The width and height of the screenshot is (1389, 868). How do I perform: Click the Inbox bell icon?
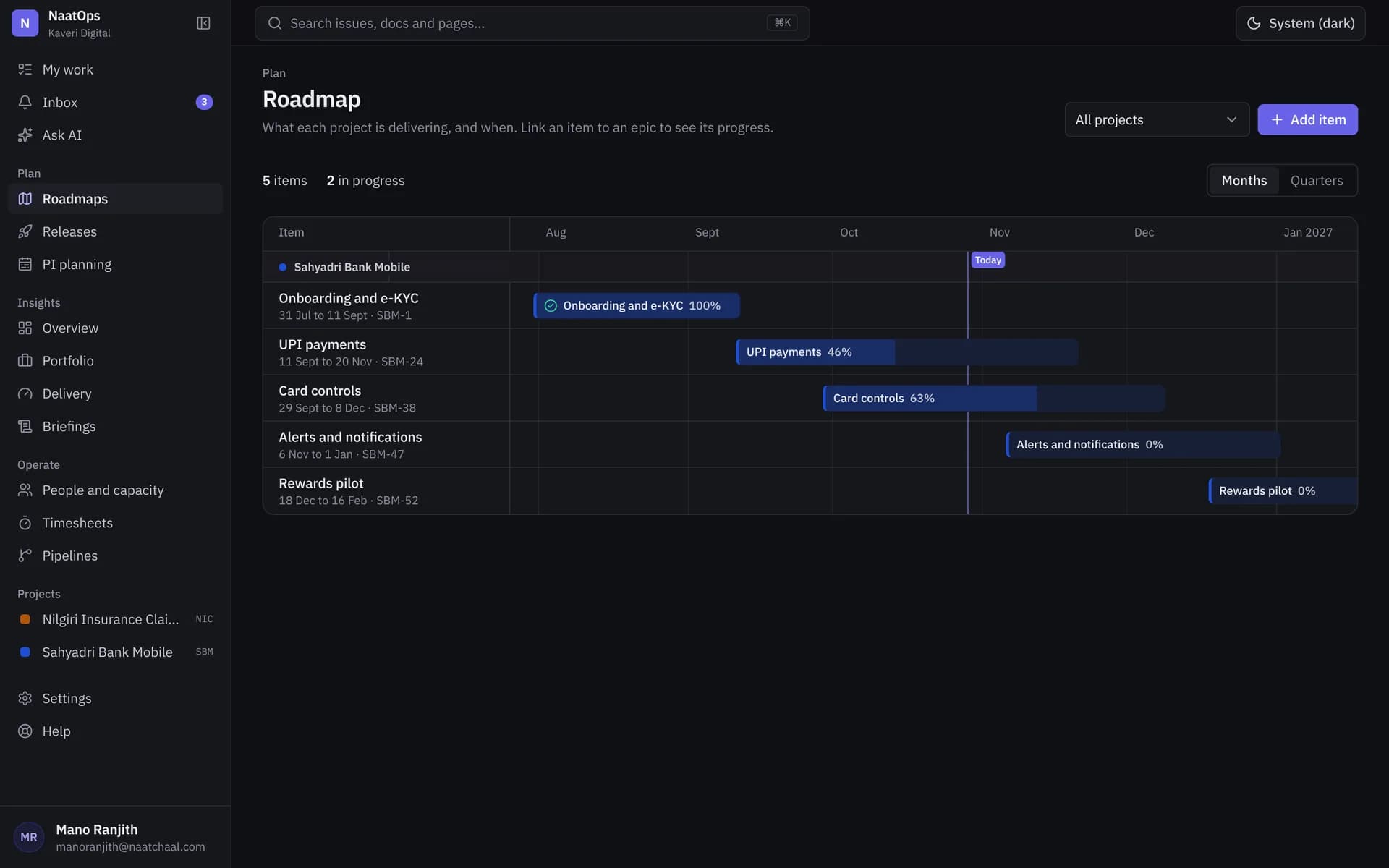coord(25,102)
